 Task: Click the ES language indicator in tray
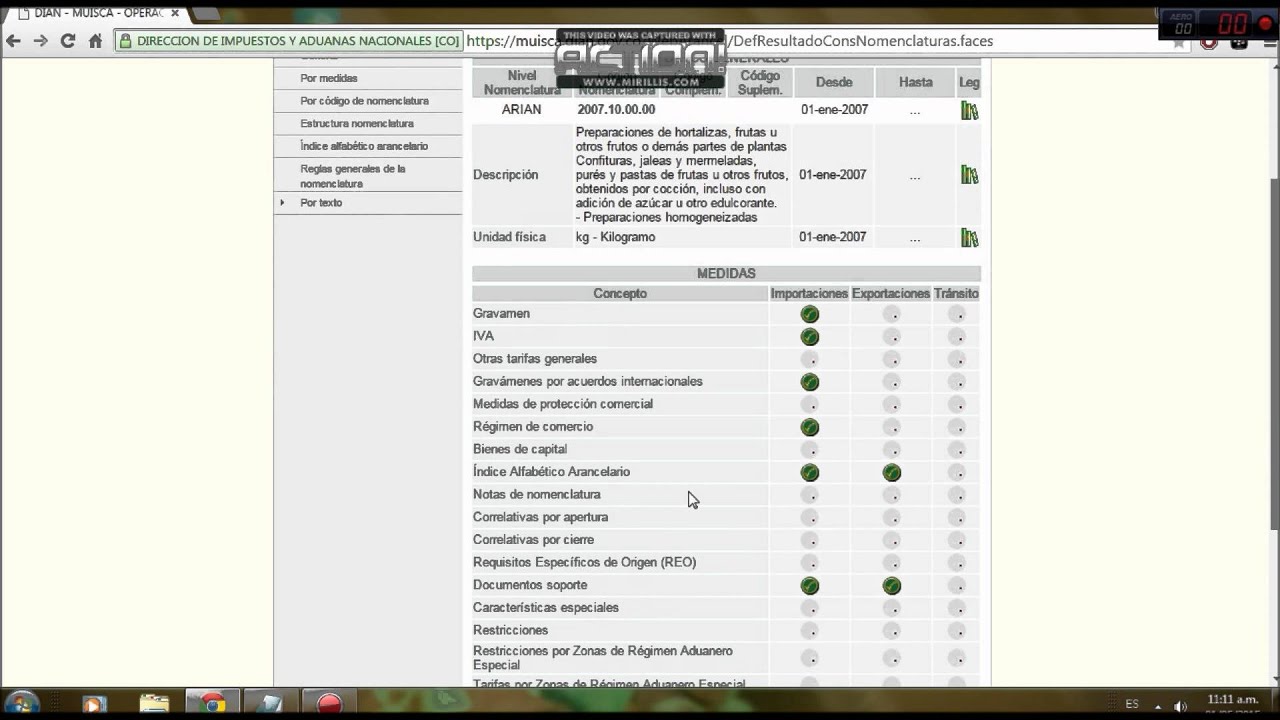tap(1132, 704)
